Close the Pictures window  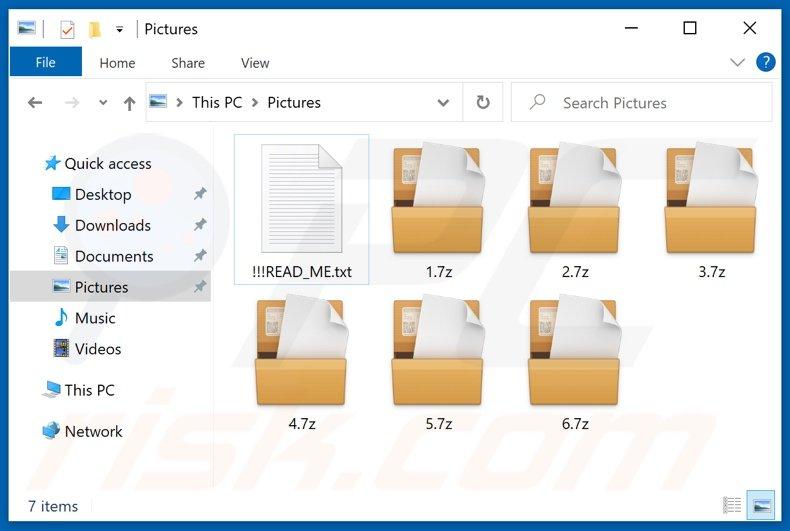pyautogui.click(x=749, y=28)
